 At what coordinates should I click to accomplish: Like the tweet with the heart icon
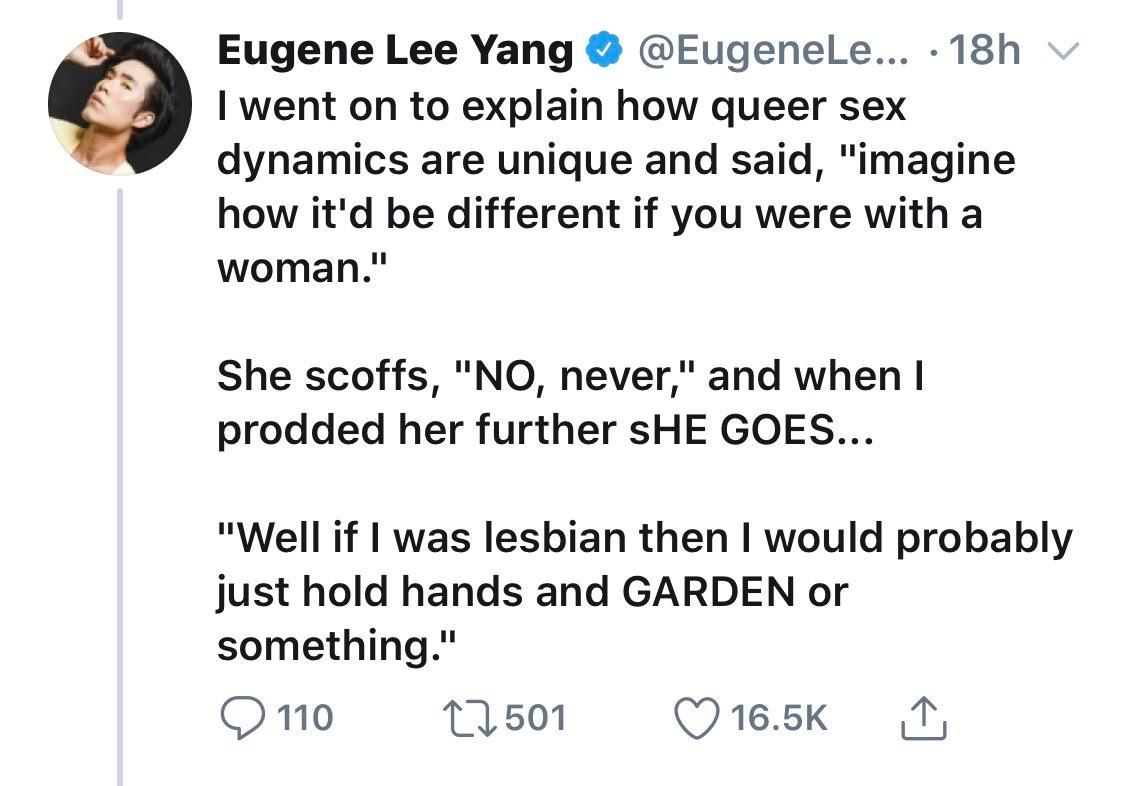coord(698,718)
